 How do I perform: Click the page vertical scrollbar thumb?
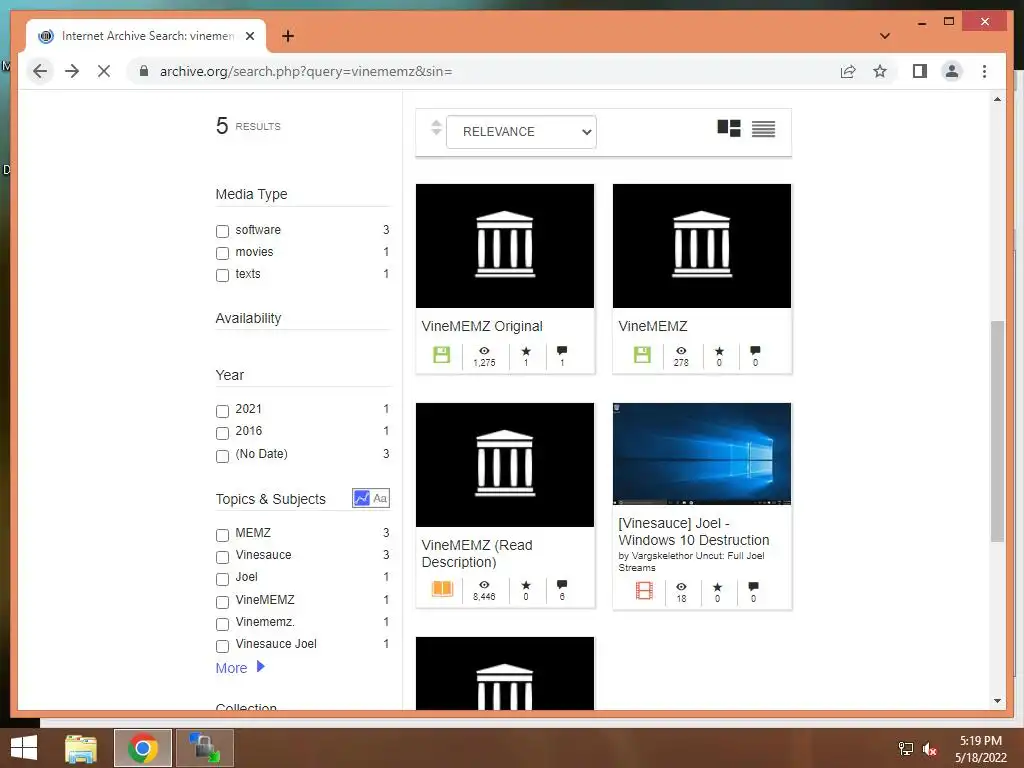click(997, 431)
